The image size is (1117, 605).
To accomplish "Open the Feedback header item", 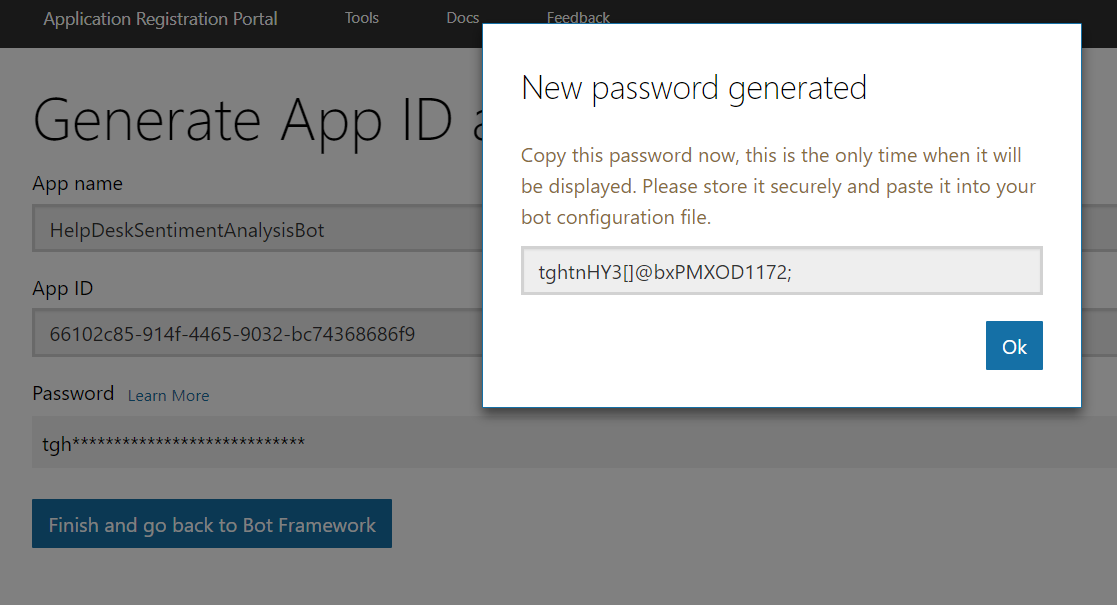I will coord(578,17).
